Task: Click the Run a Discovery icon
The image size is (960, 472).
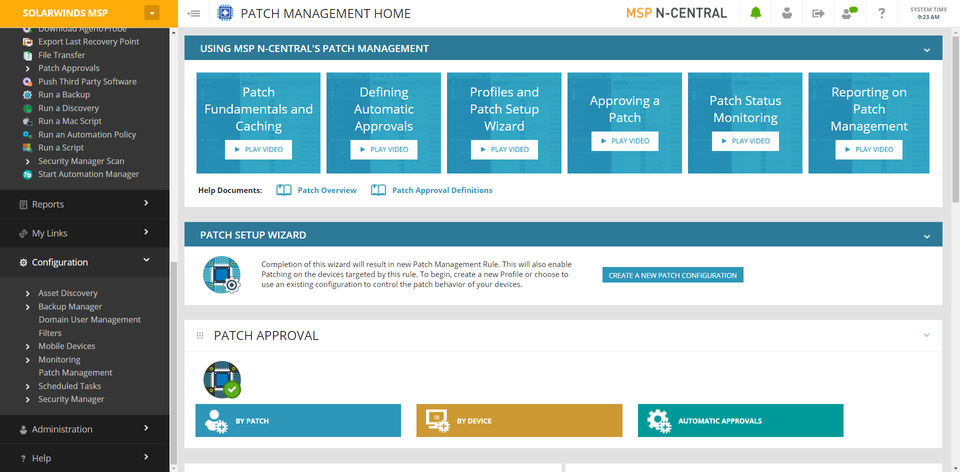Action: (28, 108)
